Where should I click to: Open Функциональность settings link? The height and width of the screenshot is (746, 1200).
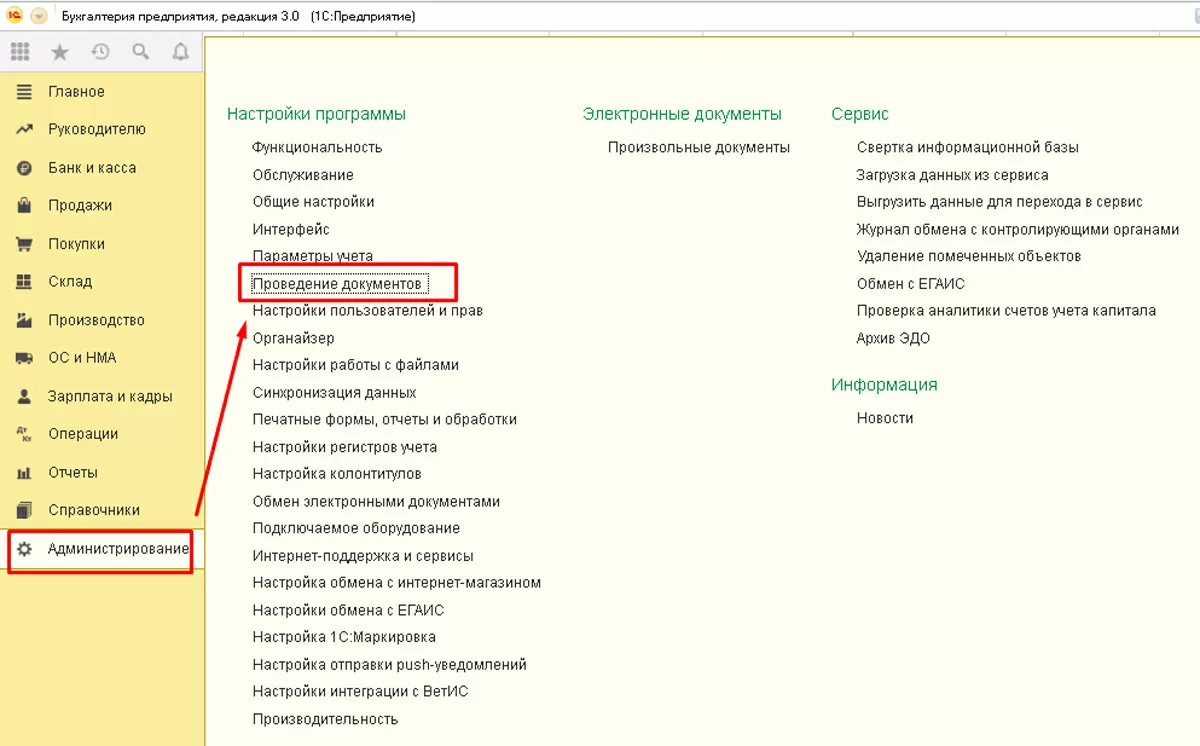(317, 147)
